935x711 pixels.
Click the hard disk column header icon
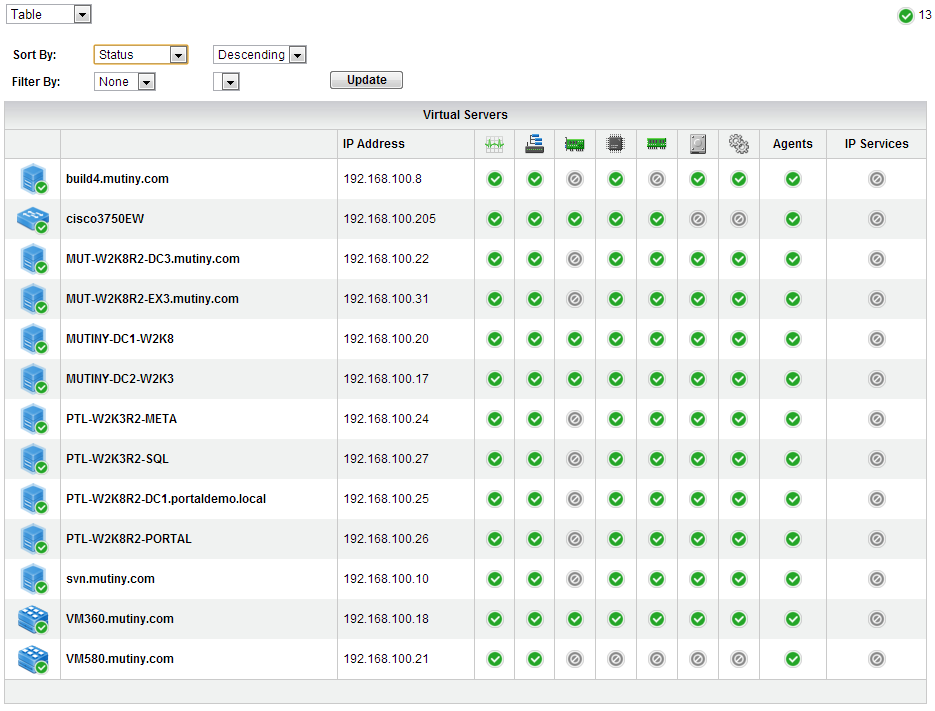pos(698,144)
